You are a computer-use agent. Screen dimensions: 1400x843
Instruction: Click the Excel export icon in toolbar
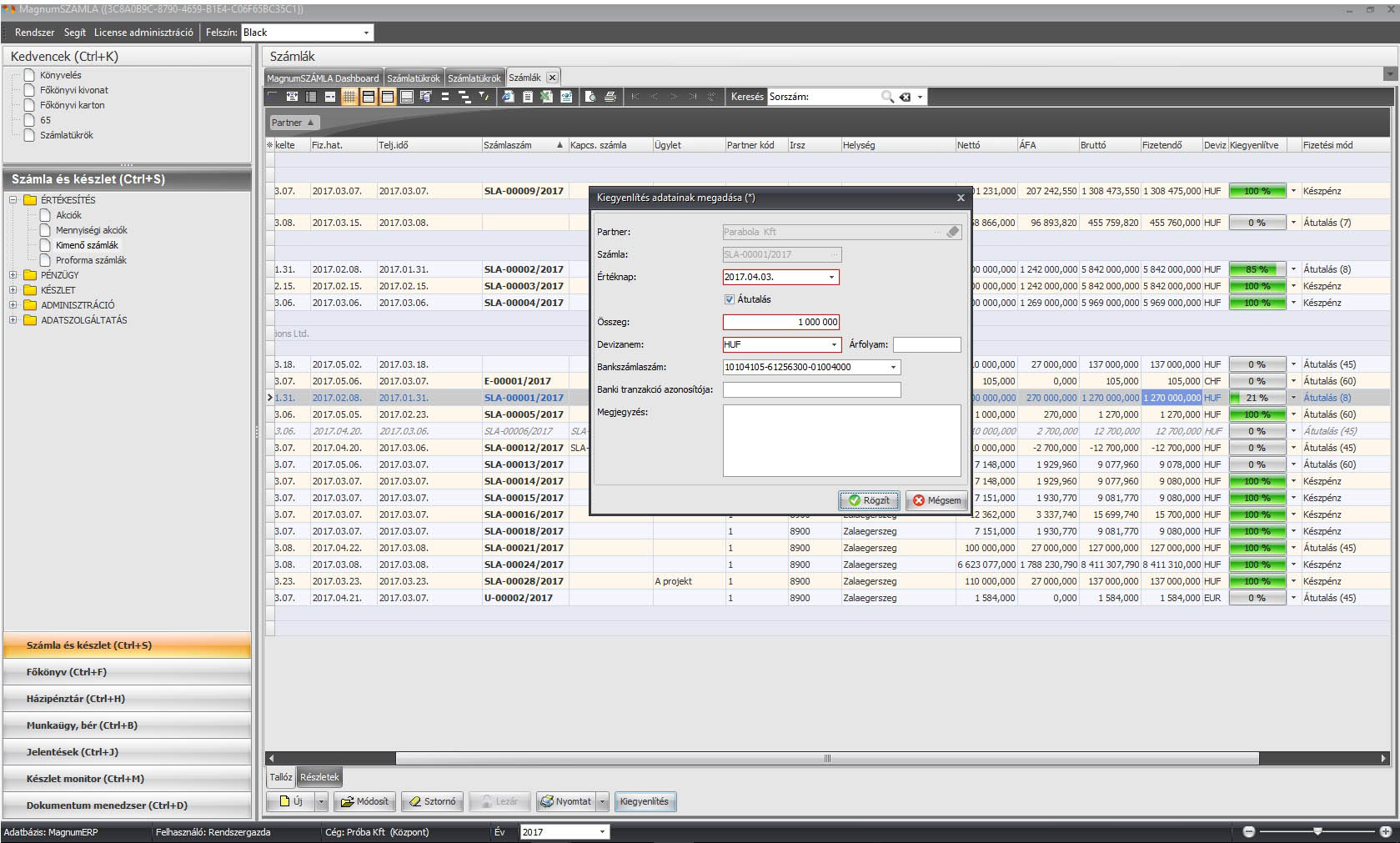pyautogui.click(x=546, y=97)
